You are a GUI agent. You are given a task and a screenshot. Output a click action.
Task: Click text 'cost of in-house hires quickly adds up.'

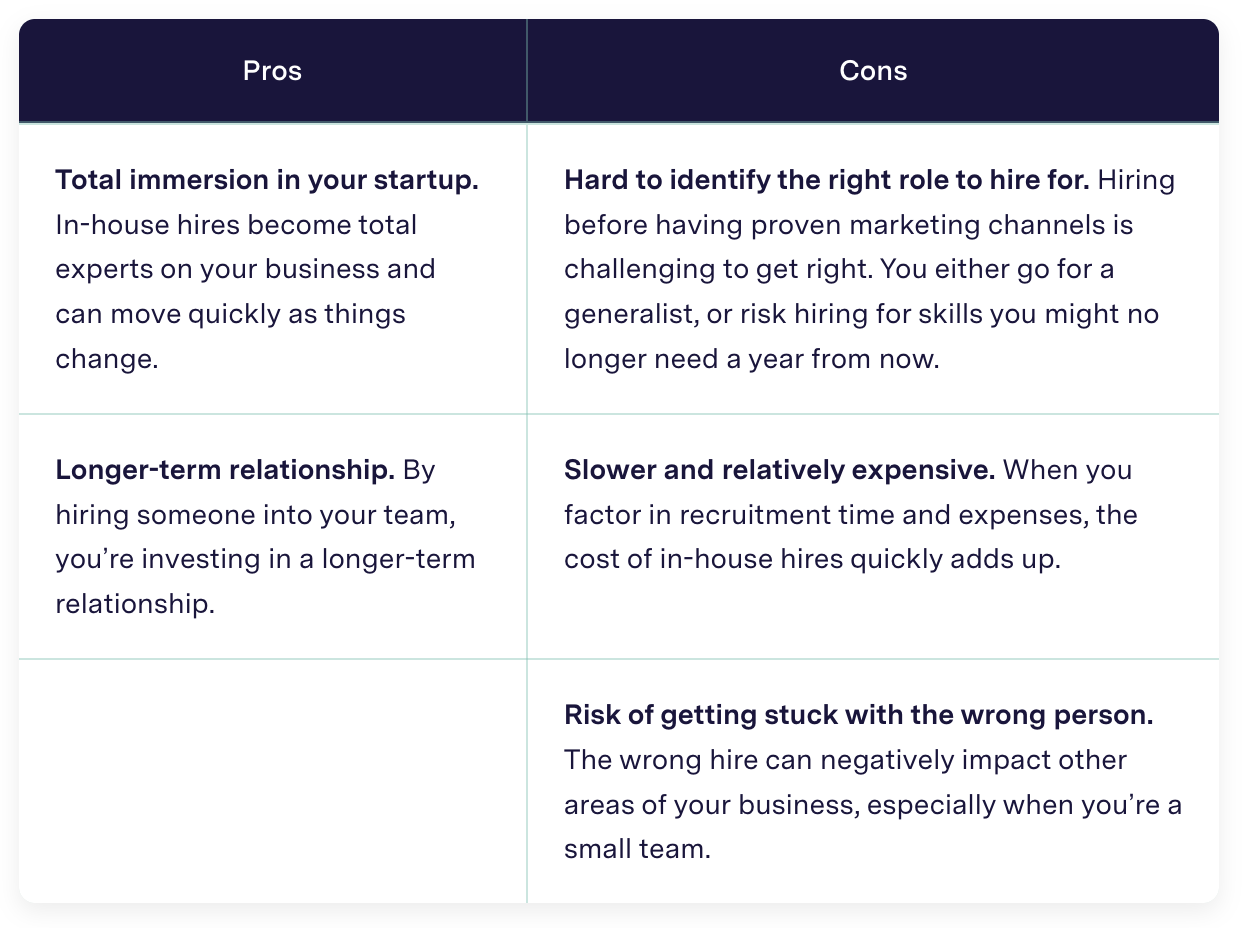coord(811,560)
